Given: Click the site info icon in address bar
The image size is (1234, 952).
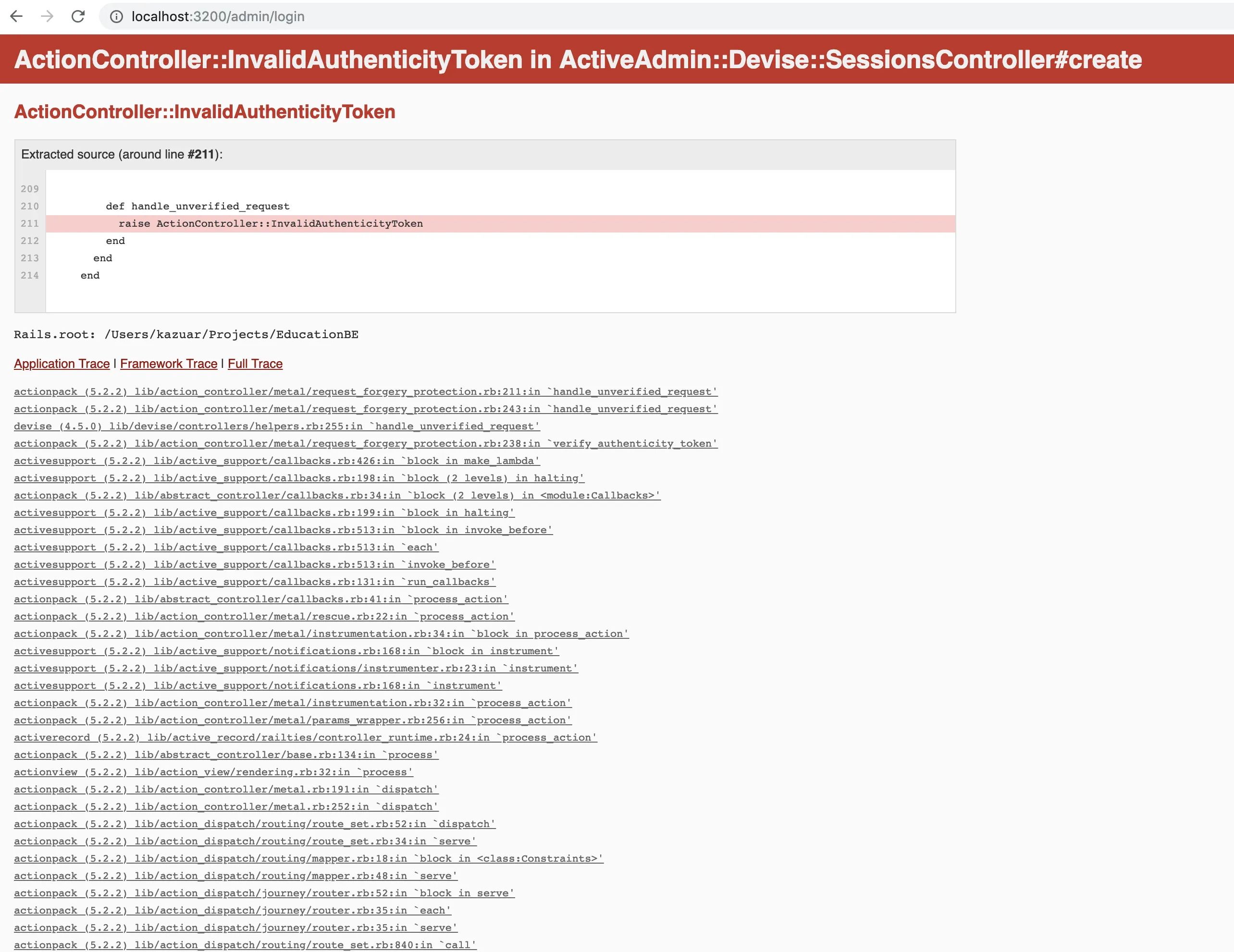Looking at the screenshot, I should click(x=116, y=17).
